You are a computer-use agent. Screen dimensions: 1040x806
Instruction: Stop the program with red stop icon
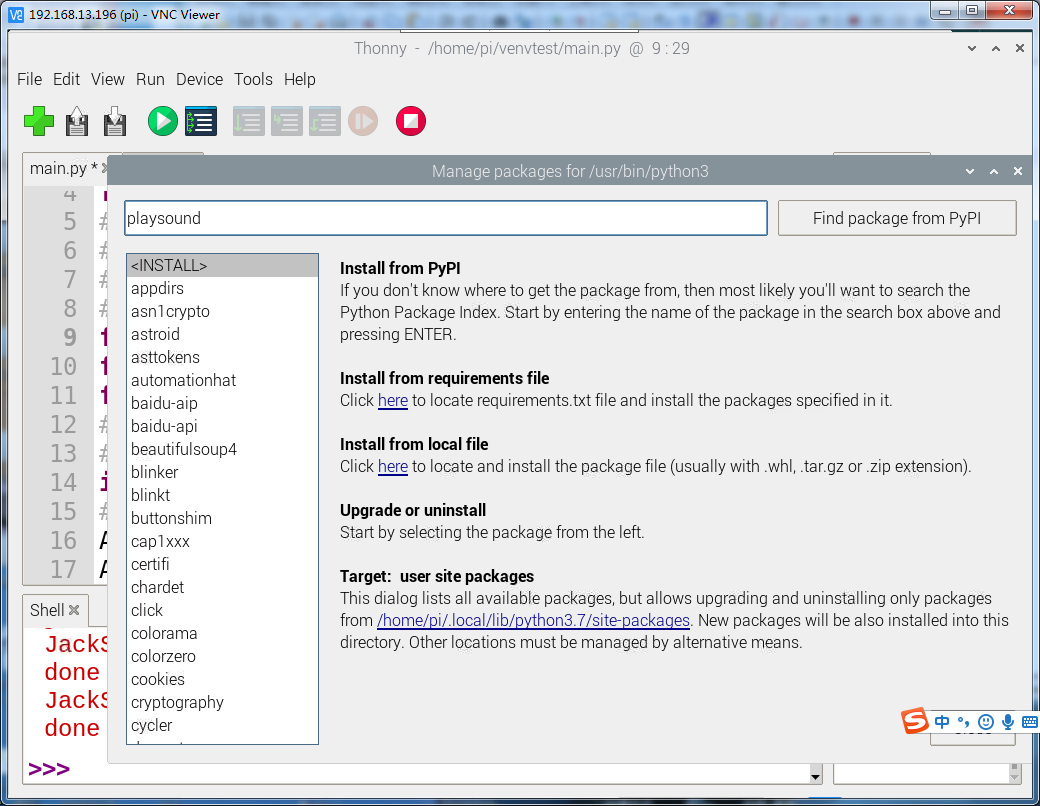[411, 121]
